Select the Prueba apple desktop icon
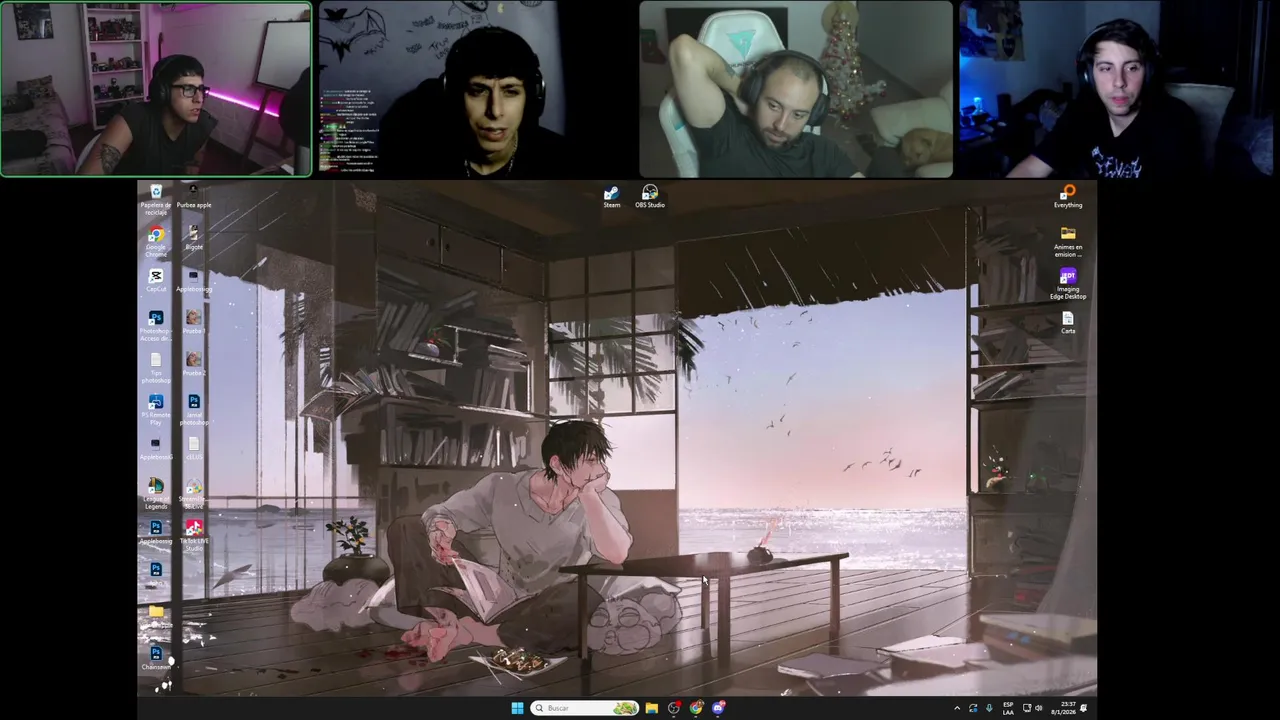1280x720 pixels. pos(193,196)
